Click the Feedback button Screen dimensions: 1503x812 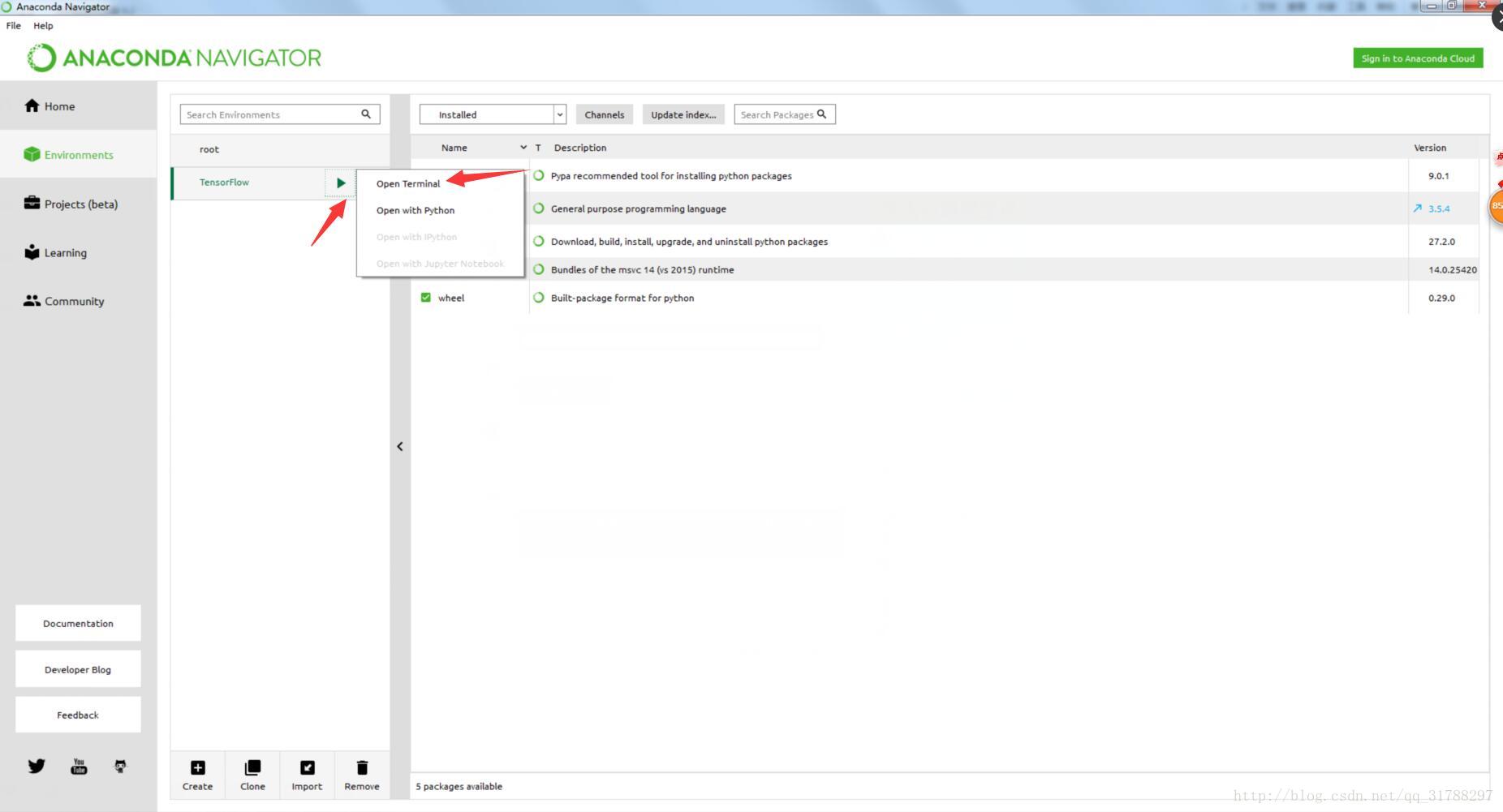click(x=78, y=715)
